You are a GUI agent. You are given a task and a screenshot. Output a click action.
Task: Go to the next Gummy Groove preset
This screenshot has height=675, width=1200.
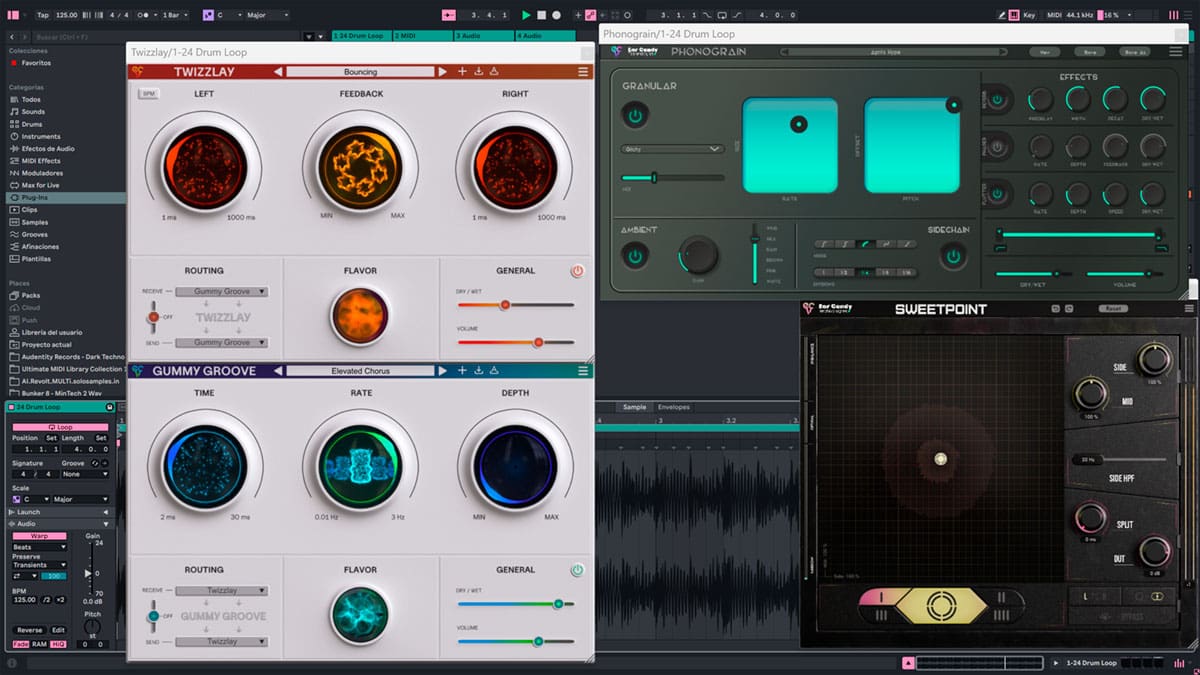[x=442, y=371]
